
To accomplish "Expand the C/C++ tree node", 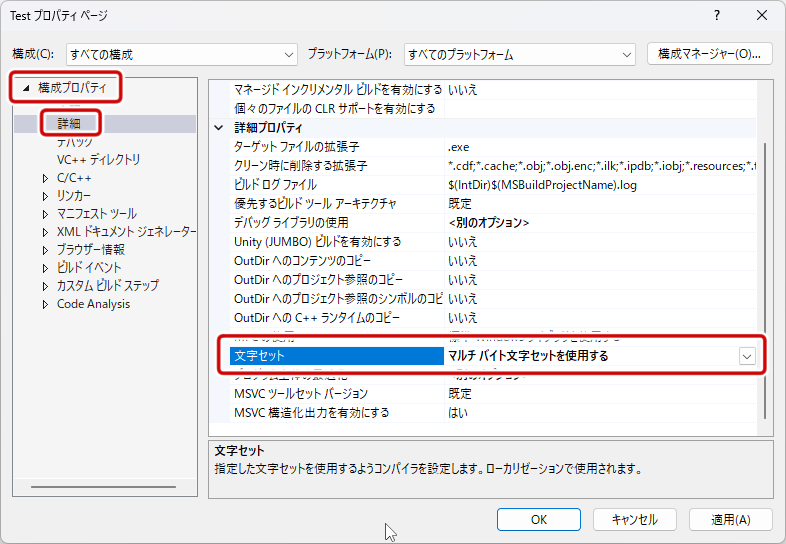I will [x=45, y=178].
